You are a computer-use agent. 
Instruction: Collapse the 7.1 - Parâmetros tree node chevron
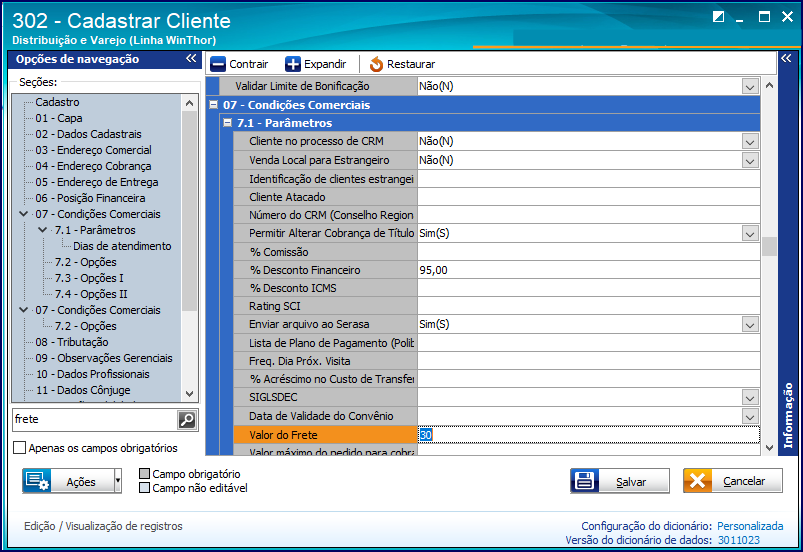tap(43, 230)
